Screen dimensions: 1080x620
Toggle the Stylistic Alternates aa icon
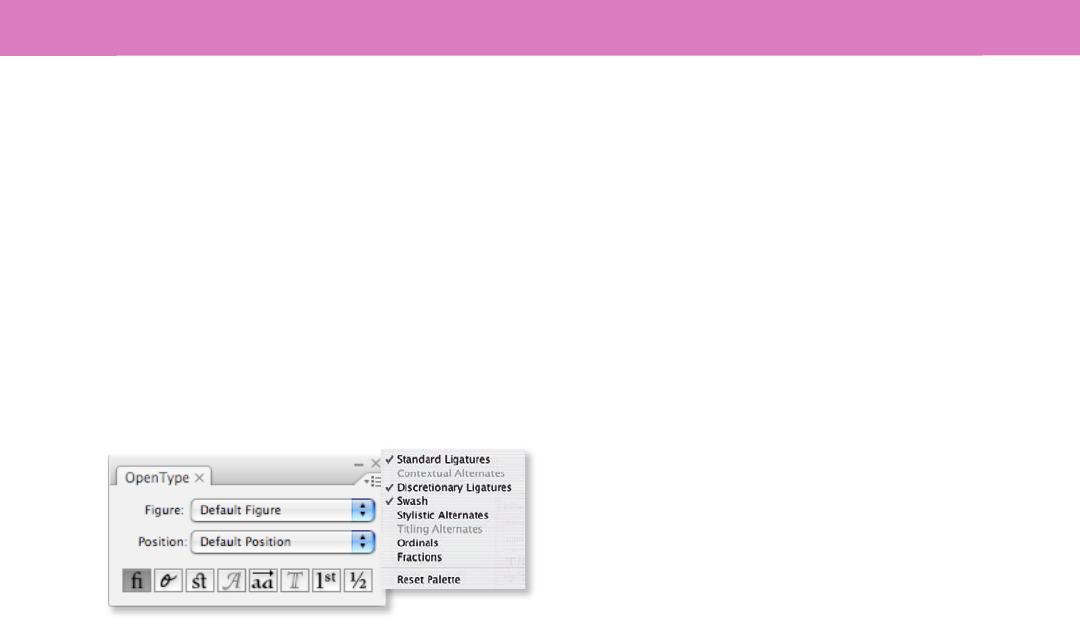[x=263, y=581]
